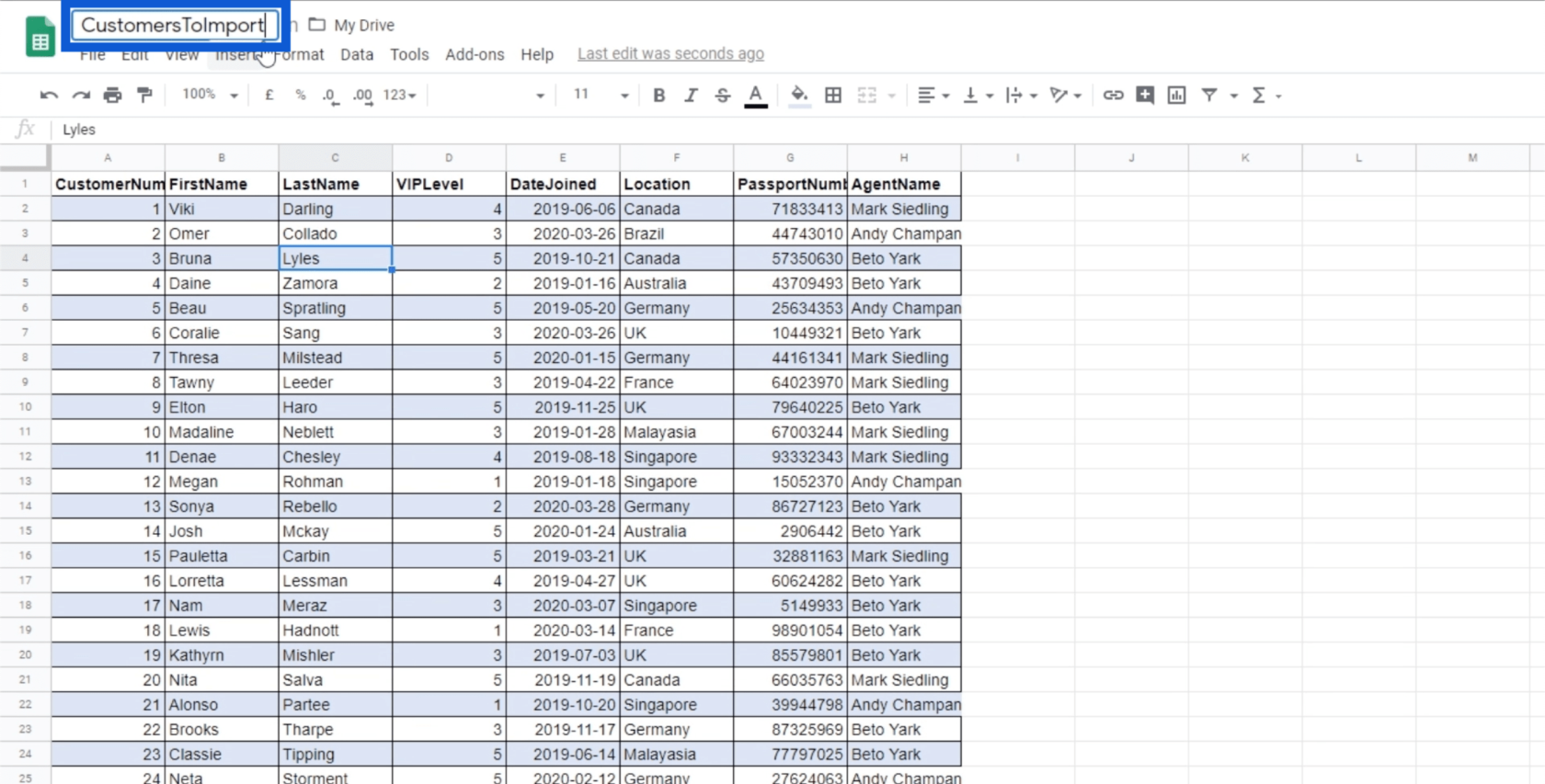Insert a comment
This screenshot has width=1545, height=784.
(x=1145, y=95)
